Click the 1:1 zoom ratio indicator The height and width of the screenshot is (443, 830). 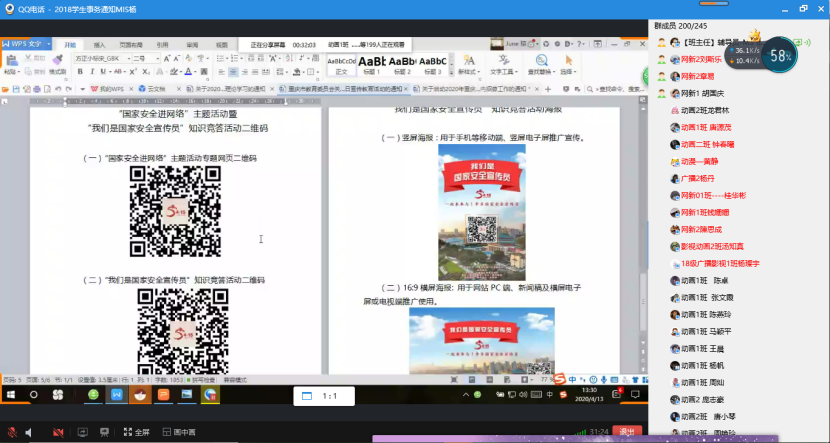click(x=328, y=396)
